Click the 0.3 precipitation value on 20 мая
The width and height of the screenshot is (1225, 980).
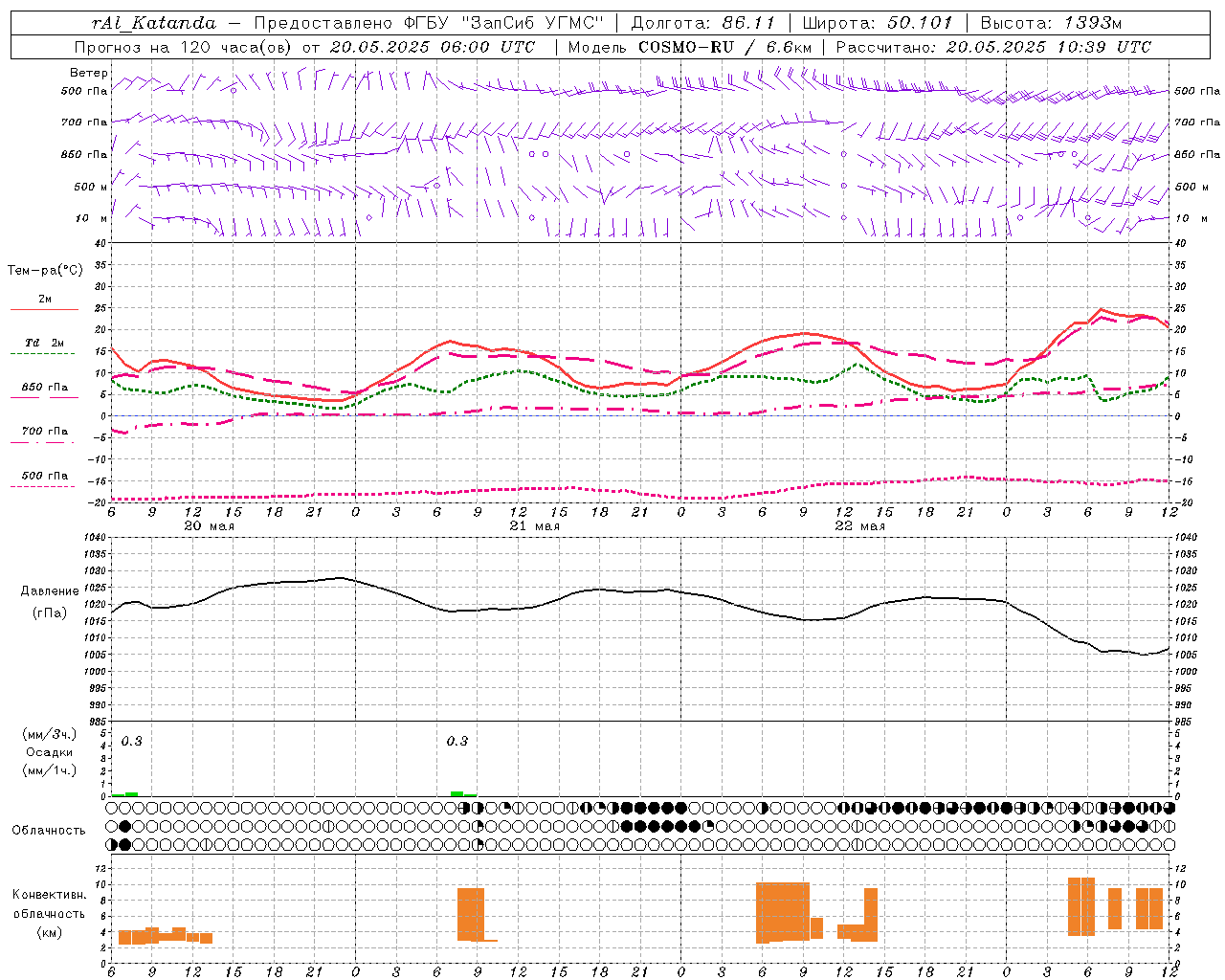pyautogui.click(x=131, y=741)
